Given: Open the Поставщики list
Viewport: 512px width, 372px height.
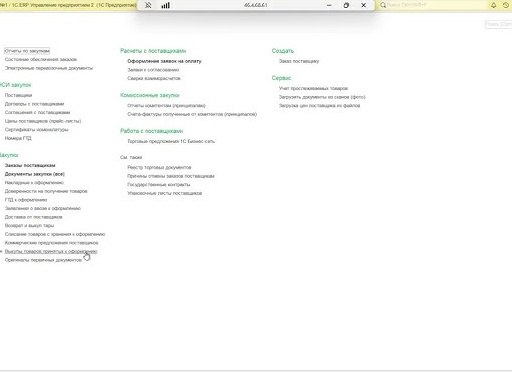Looking at the screenshot, I should click(18, 95).
